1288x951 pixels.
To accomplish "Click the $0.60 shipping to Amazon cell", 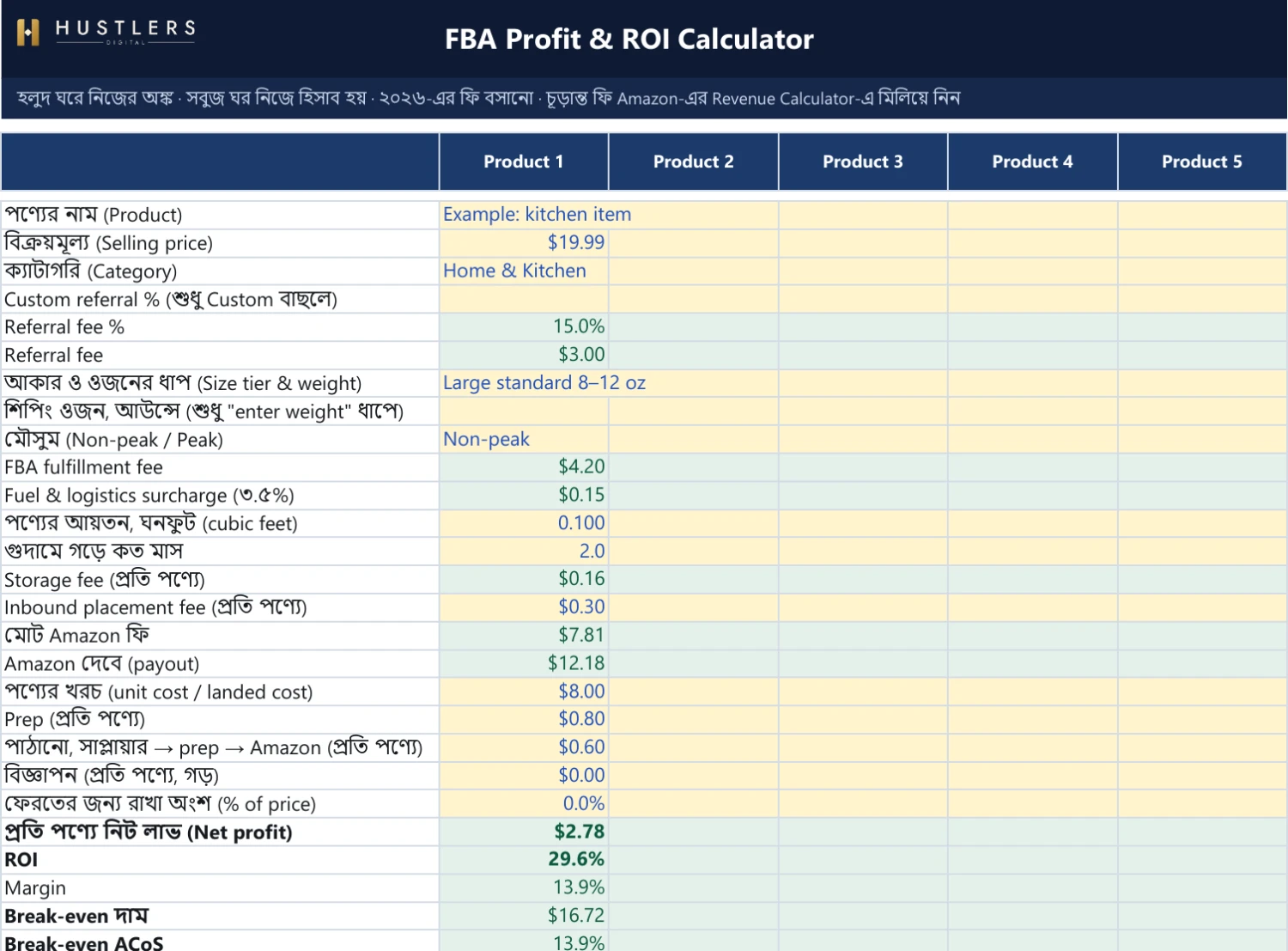I will tap(524, 747).
